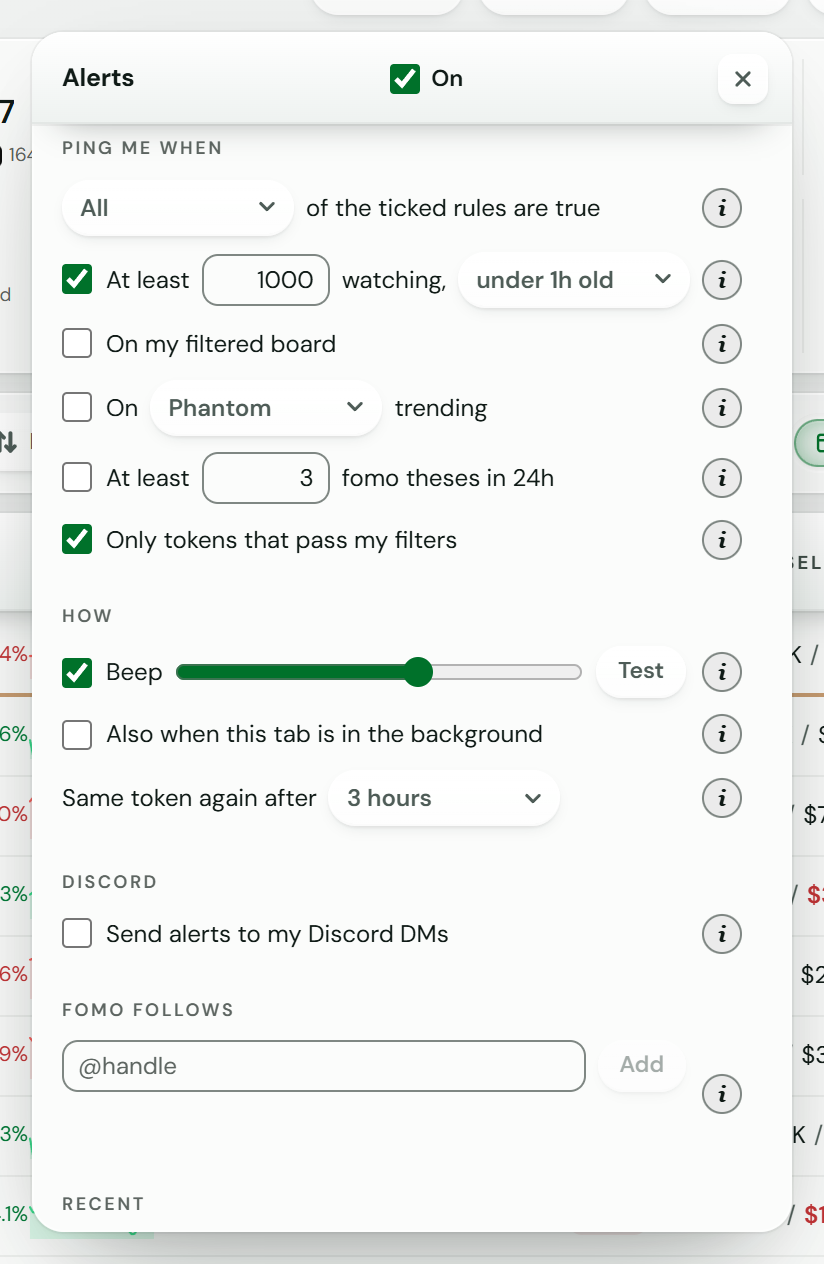Image resolution: width=824 pixels, height=1264 pixels.
Task: Open the 'under 1h old' age dropdown
Action: pos(574,280)
